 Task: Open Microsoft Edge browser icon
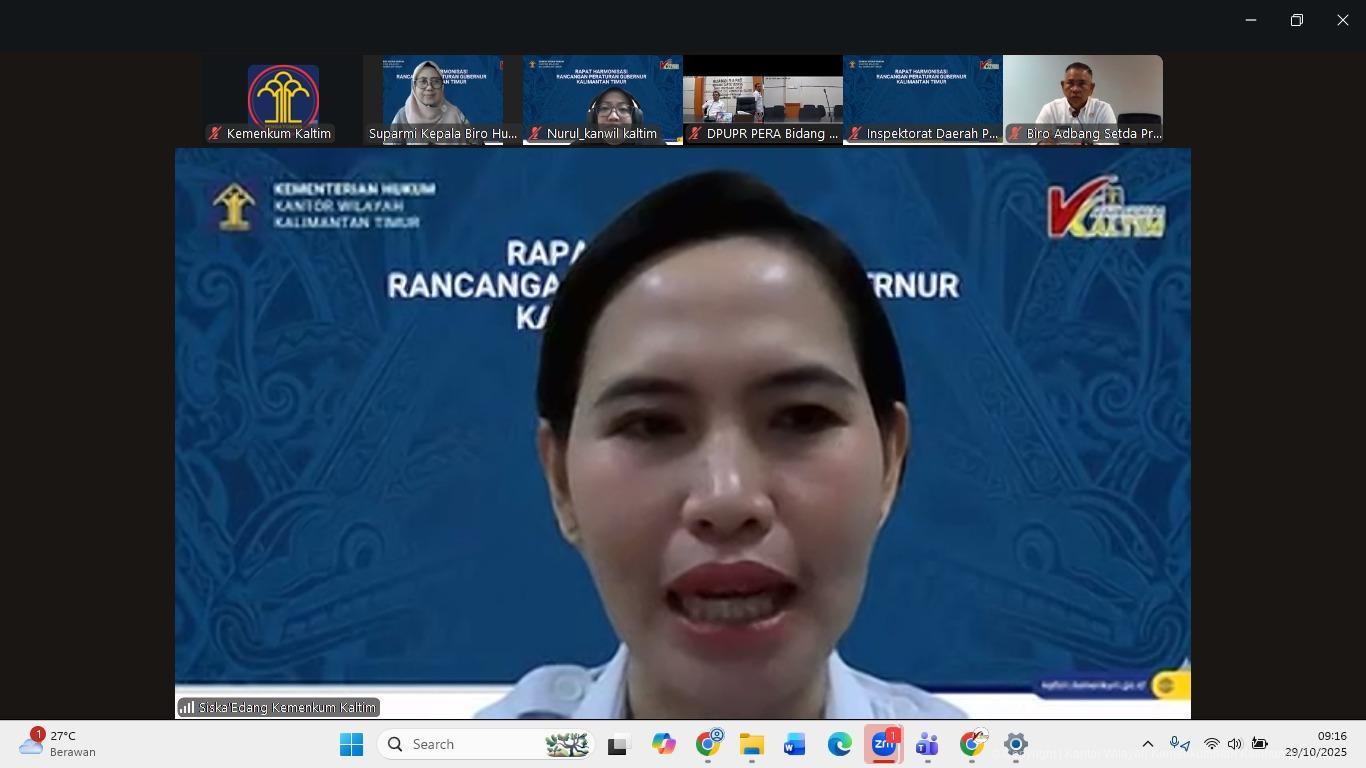pyautogui.click(x=839, y=744)
